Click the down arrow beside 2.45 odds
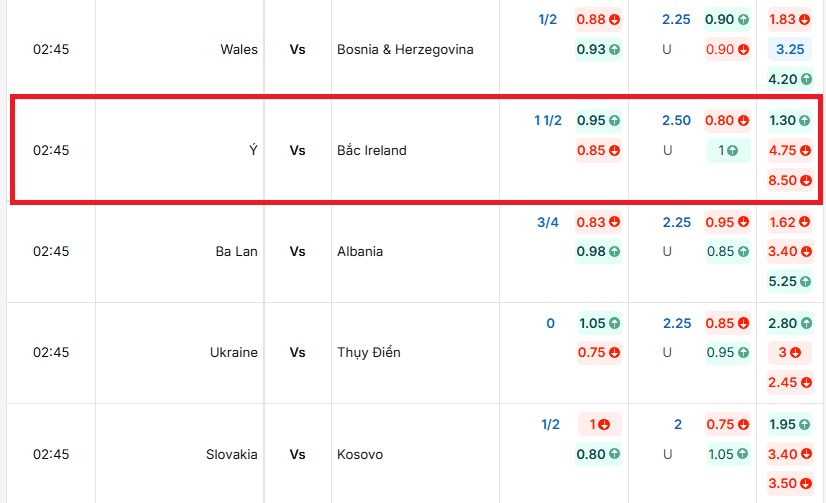The width and height of the screenshot is (826, 503). tap(805, 383)
